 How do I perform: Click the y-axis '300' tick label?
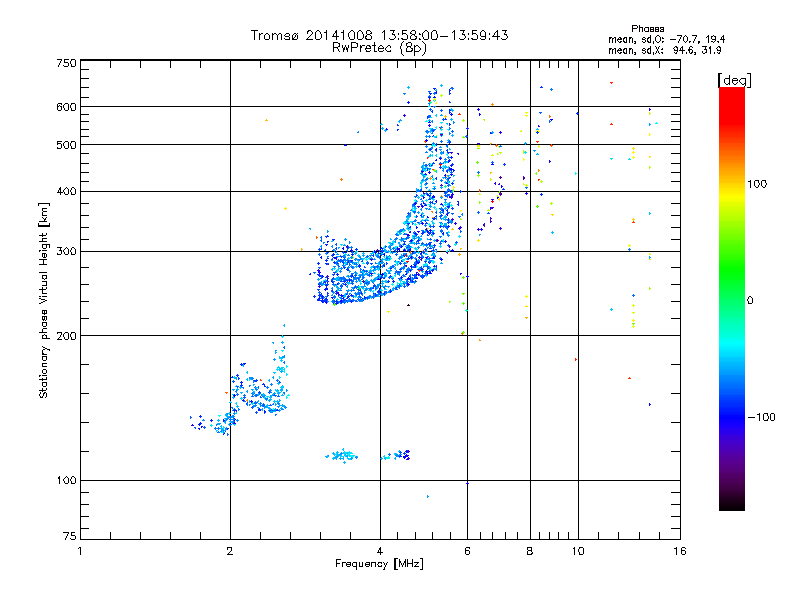[x=66, y=251]
